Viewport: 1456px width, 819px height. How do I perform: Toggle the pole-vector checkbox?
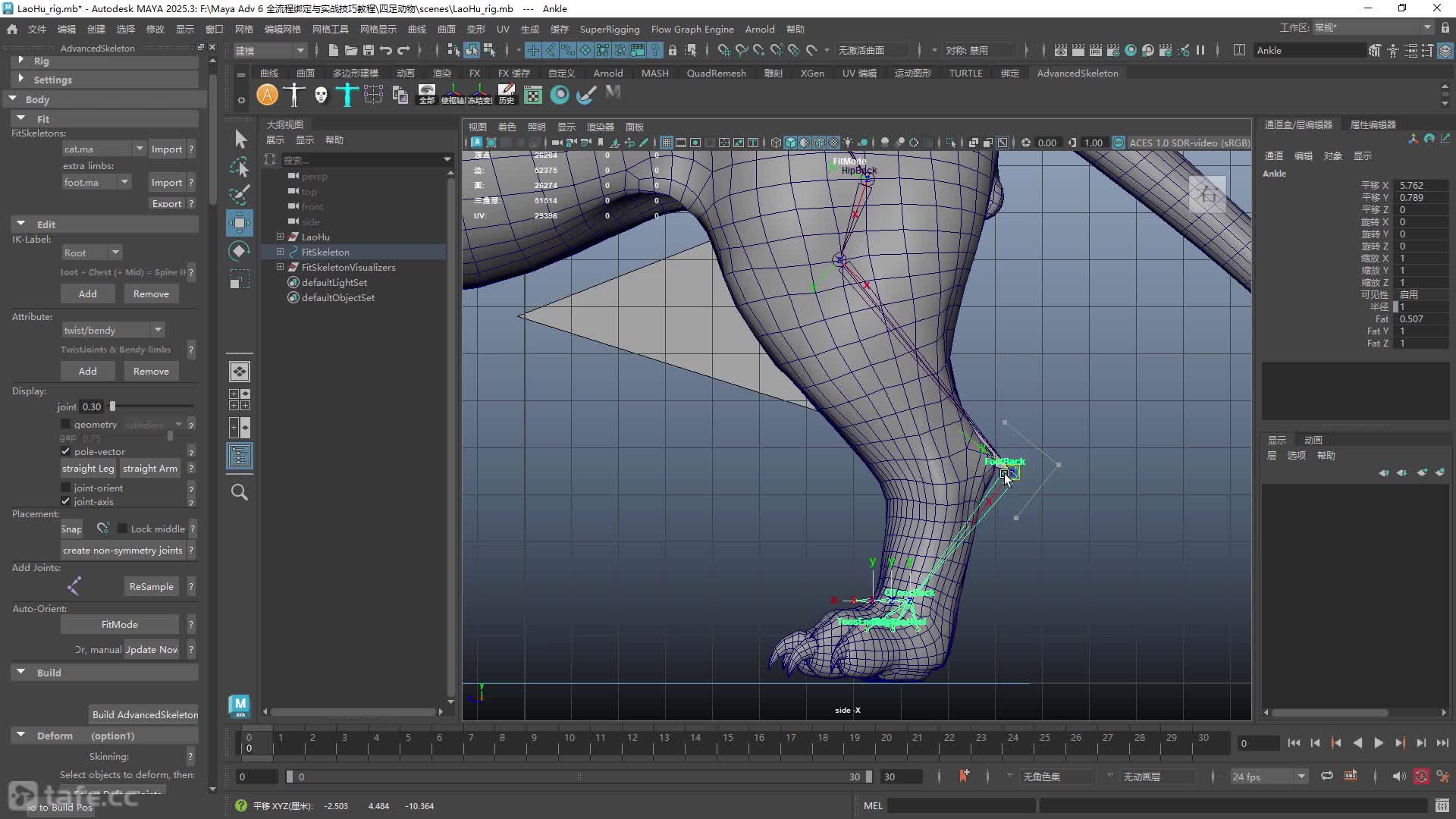tap(65, 451)
